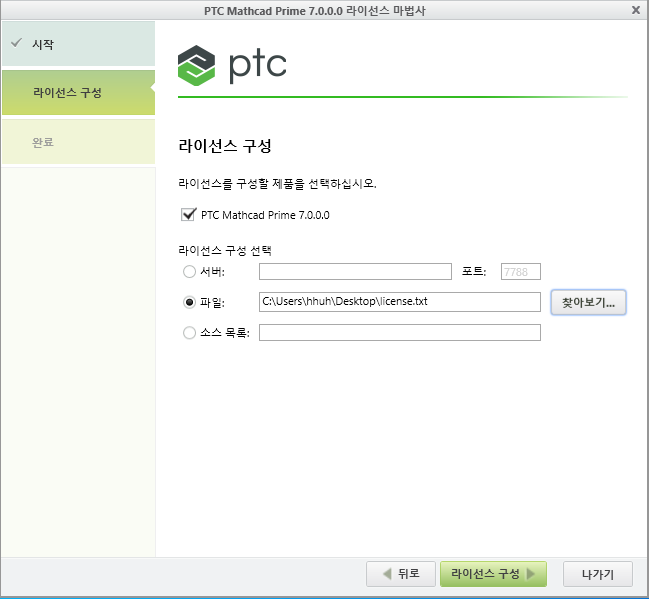Select the 라이선스 구성 step in sidebar
Viewport: 649px width, 599px height.
pos(79,92)
